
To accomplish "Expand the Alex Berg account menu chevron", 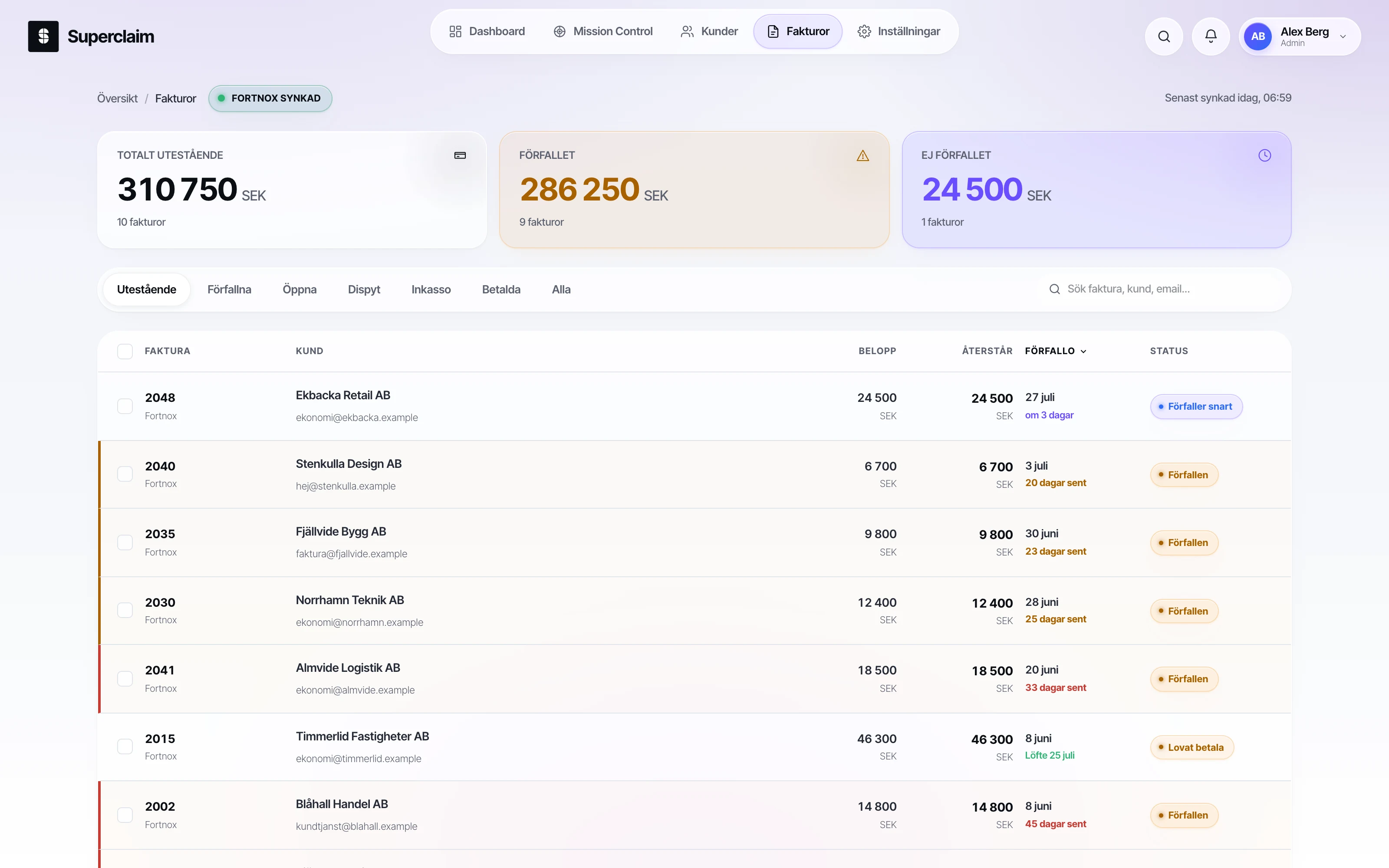I will (x=1343, y=37).
